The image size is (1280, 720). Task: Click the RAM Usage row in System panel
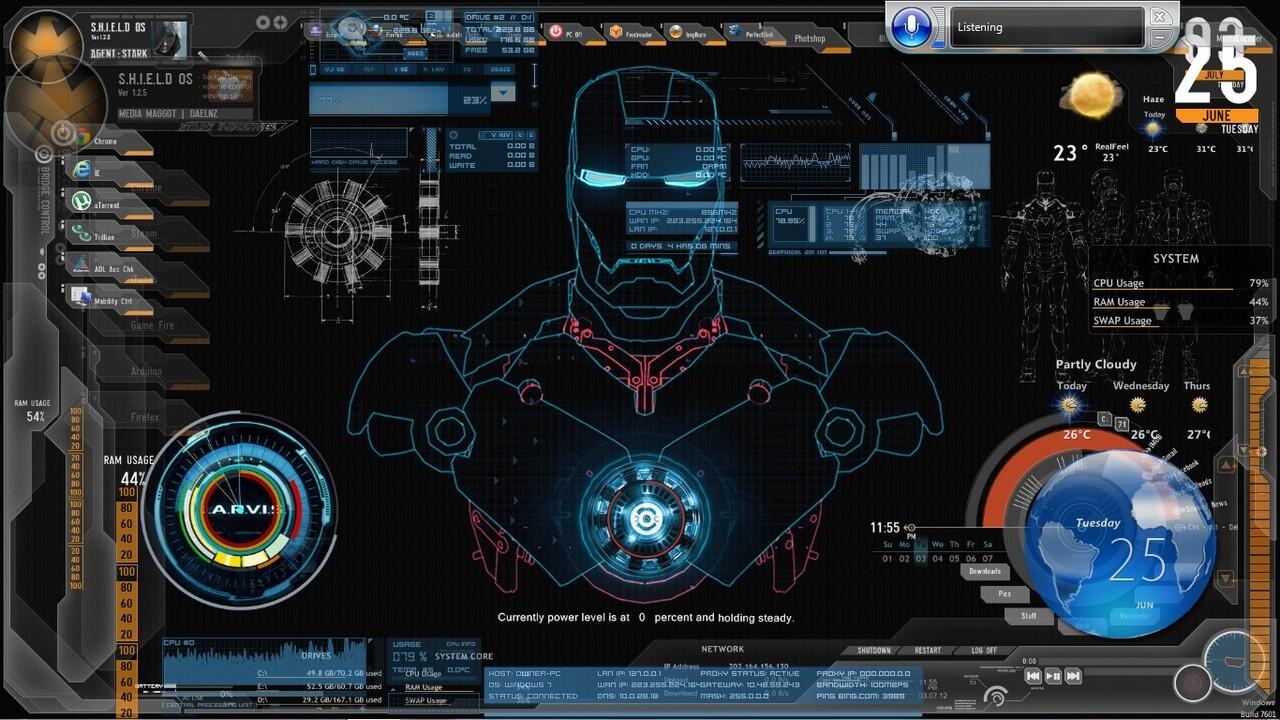coord(1180,302)
